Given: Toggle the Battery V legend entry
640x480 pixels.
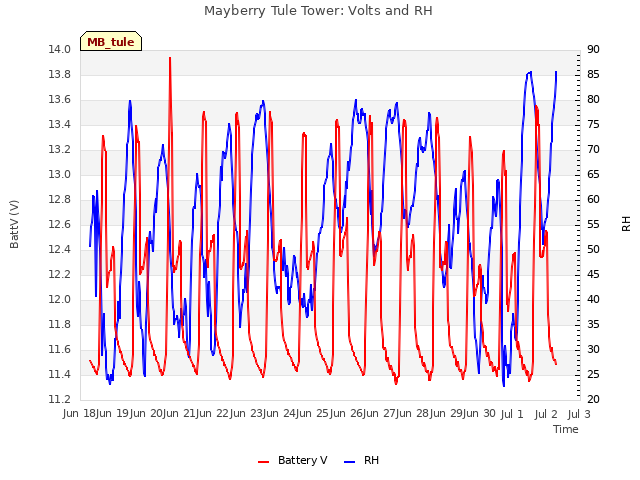Looking at the screenshot, I should 292,460.
